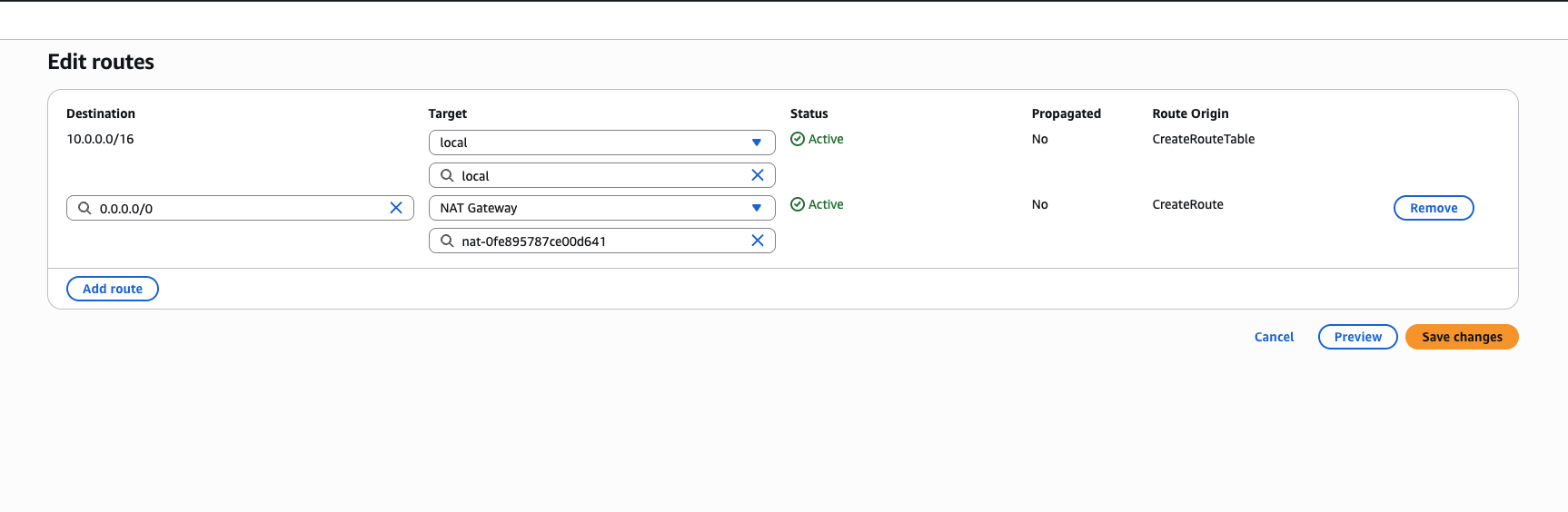Cancel editing routes
The image size is (1568, 512).
coord(1274,337)
